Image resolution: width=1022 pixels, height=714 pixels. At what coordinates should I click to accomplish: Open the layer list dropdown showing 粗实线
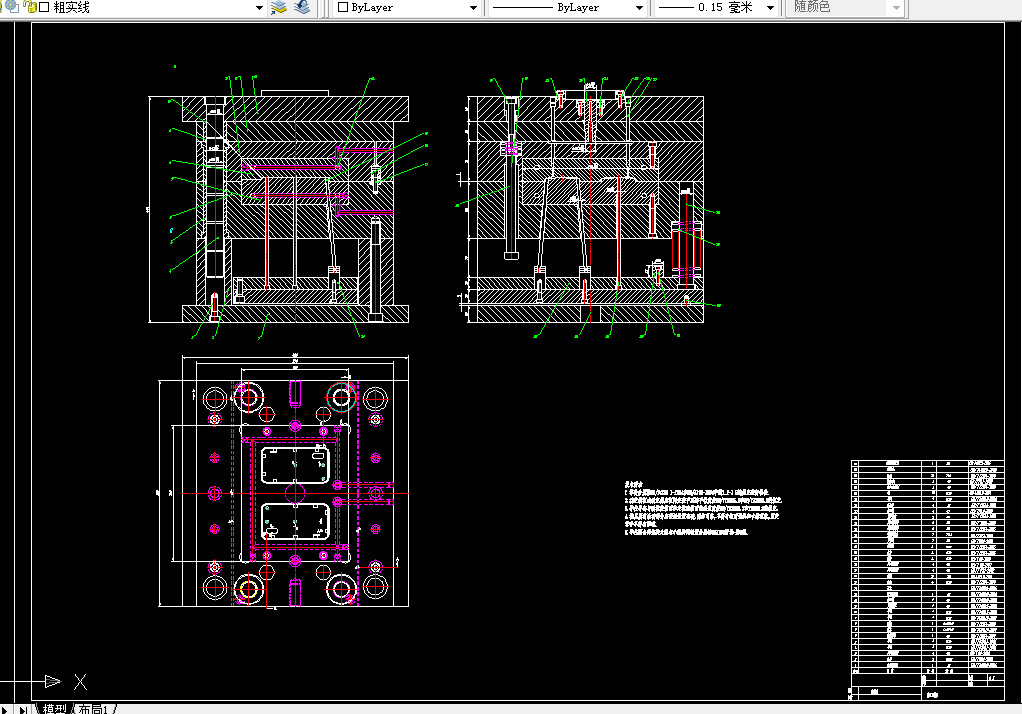point(259,8)
